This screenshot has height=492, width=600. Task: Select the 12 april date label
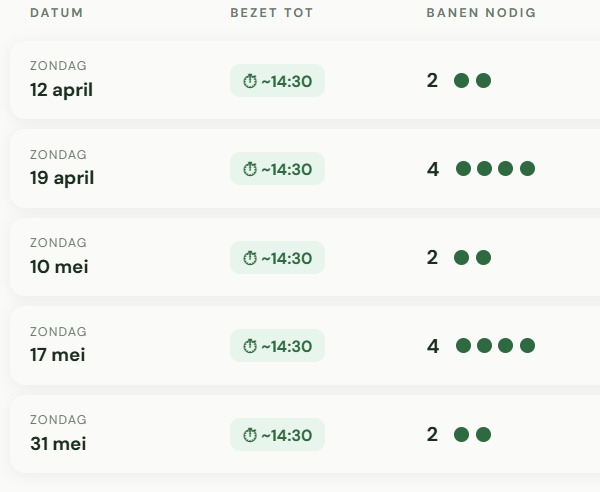click(61, 90)
